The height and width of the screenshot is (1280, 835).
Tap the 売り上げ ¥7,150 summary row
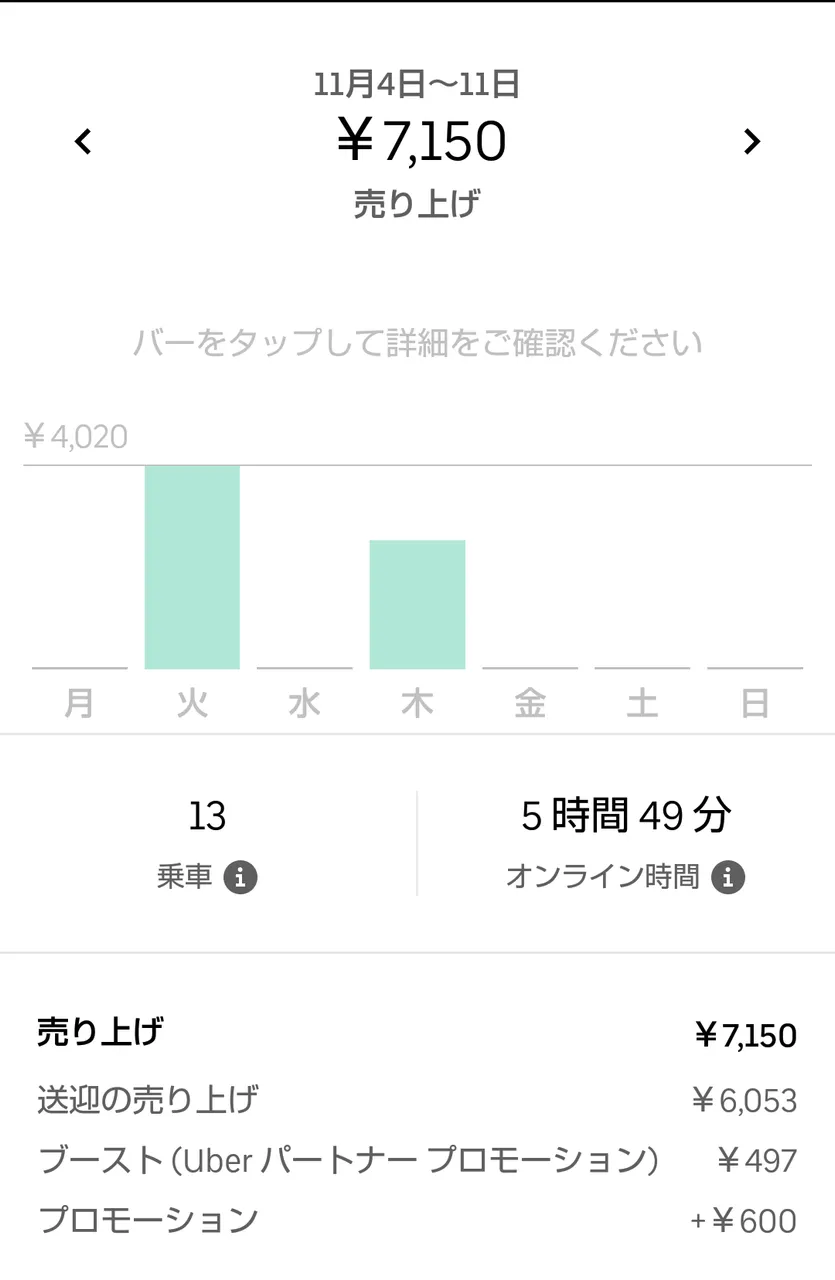coord(417,1034)
